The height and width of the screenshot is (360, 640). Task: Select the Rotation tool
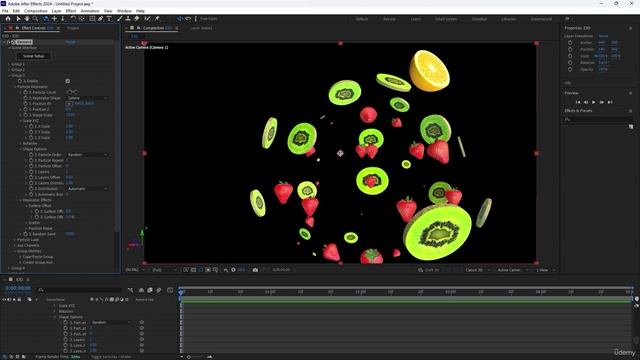pyautogui.click(x=73, y=19)
